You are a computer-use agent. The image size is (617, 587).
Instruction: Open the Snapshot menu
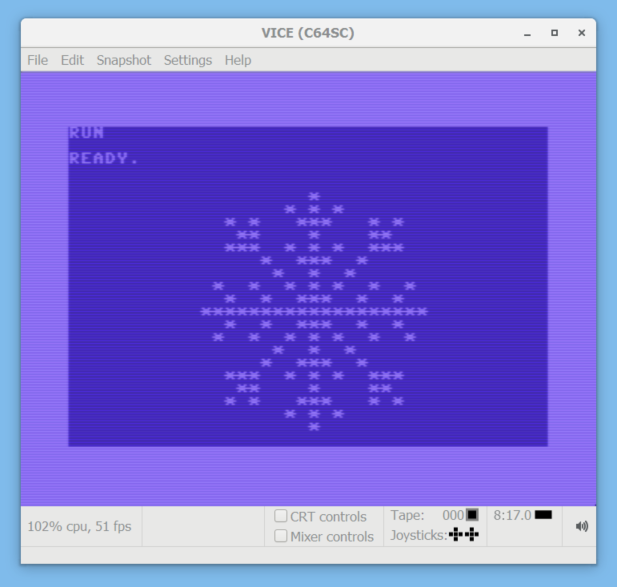click(x=123, y=60)
